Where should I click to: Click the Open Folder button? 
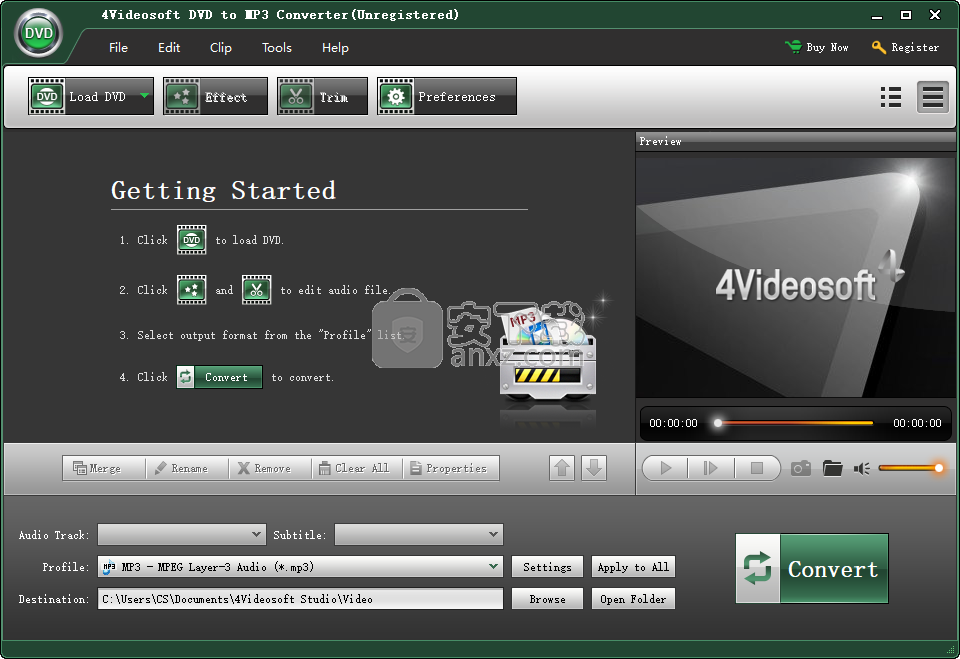pos(633,598)
